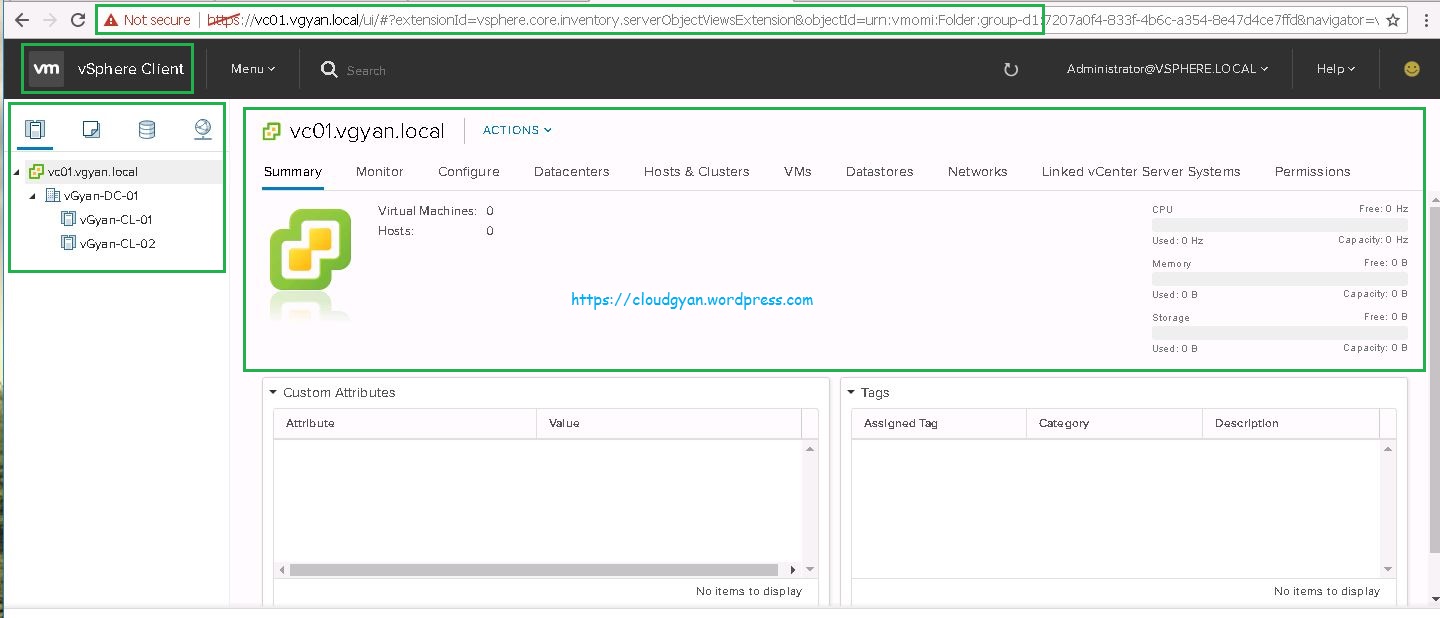The width and height of the screenshot is (1440, 618).
Task: Collapse the Custom Attributes panel
Action: click(273, 393)
